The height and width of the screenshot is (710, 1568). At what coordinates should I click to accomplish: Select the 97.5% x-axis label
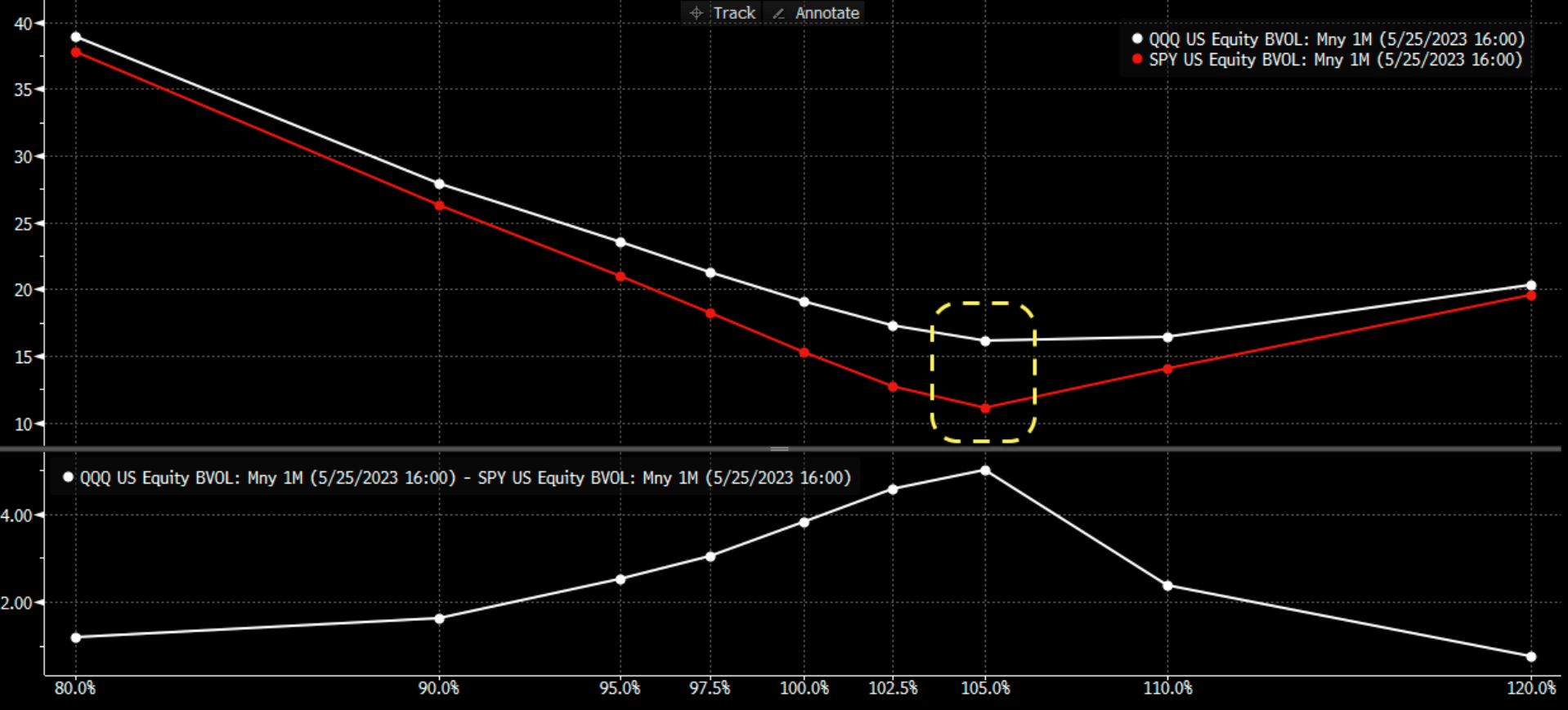(x=710, y=688)
